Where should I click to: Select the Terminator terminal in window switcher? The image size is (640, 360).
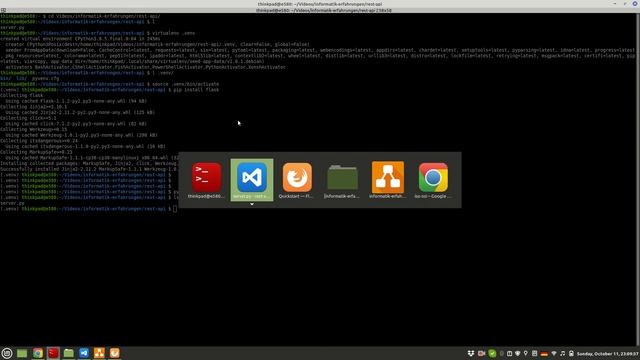point(207,180)
